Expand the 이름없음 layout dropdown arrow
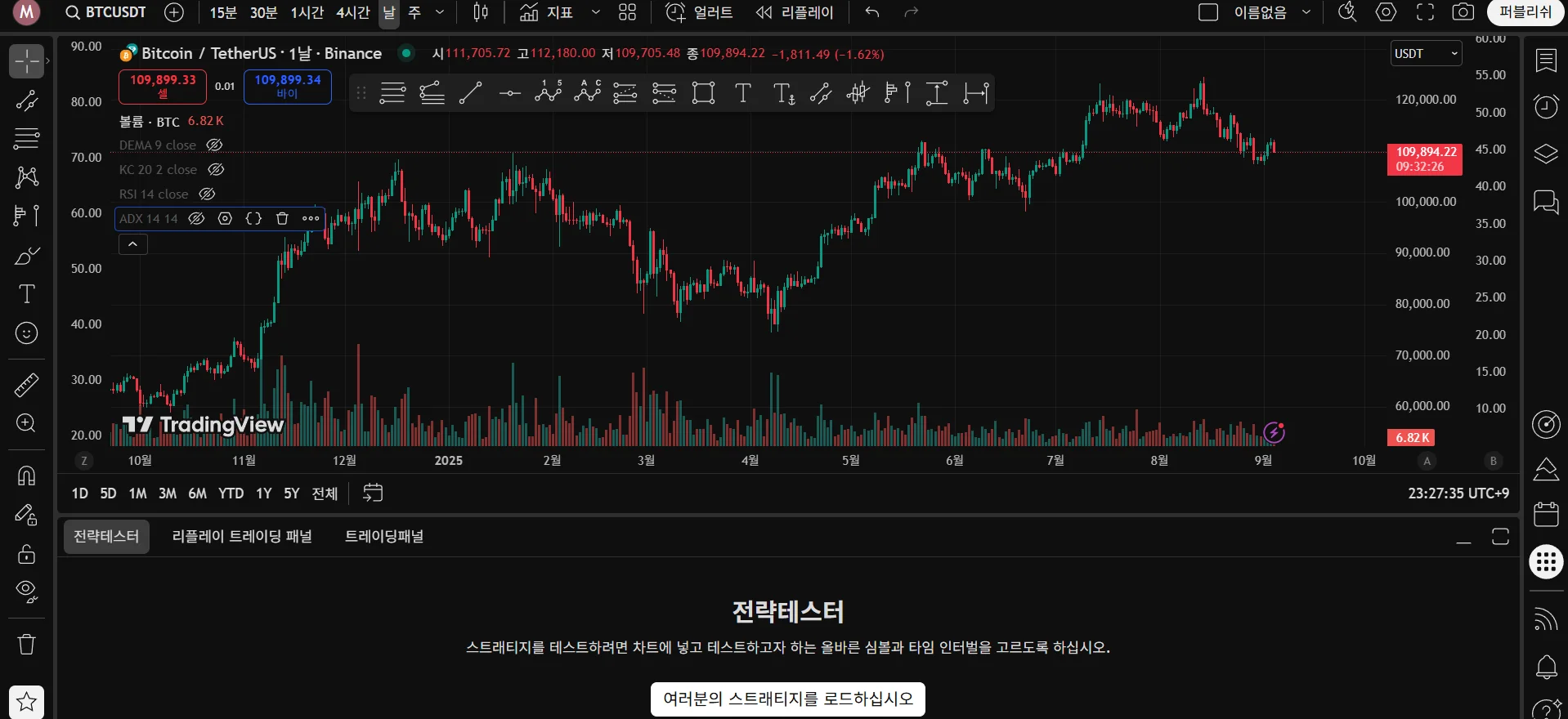1568x719 pixels. point(1306,12)
